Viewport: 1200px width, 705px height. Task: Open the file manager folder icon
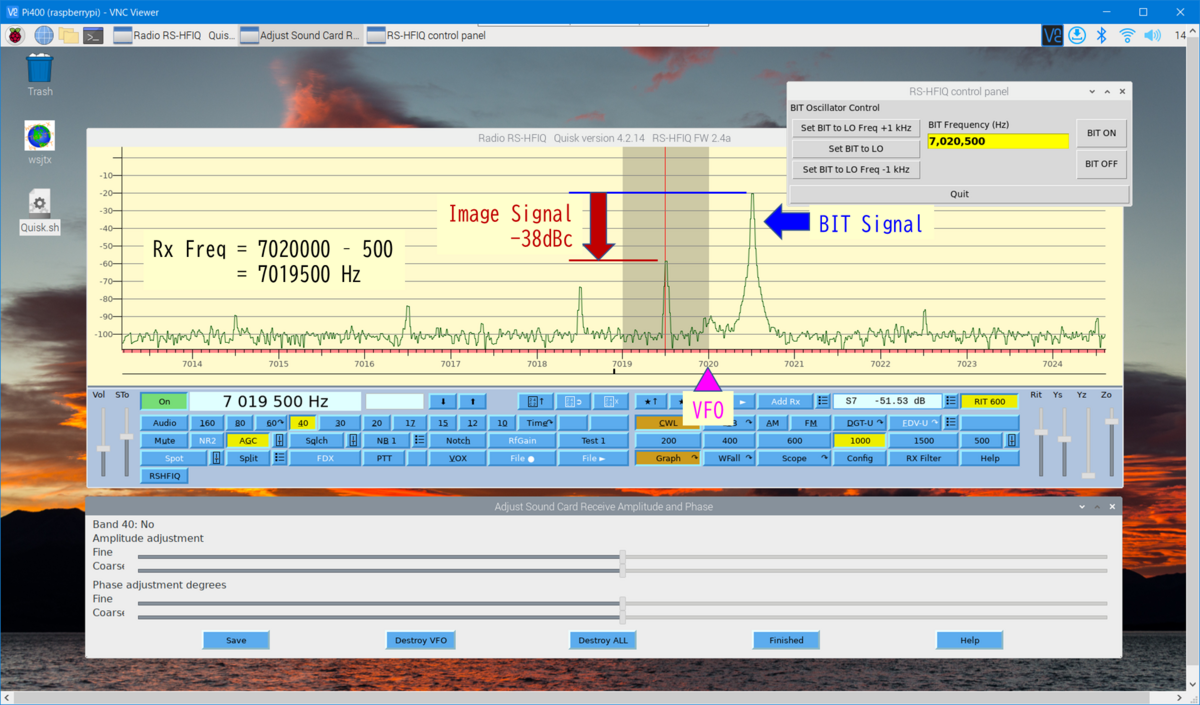[x=69, y=35]
